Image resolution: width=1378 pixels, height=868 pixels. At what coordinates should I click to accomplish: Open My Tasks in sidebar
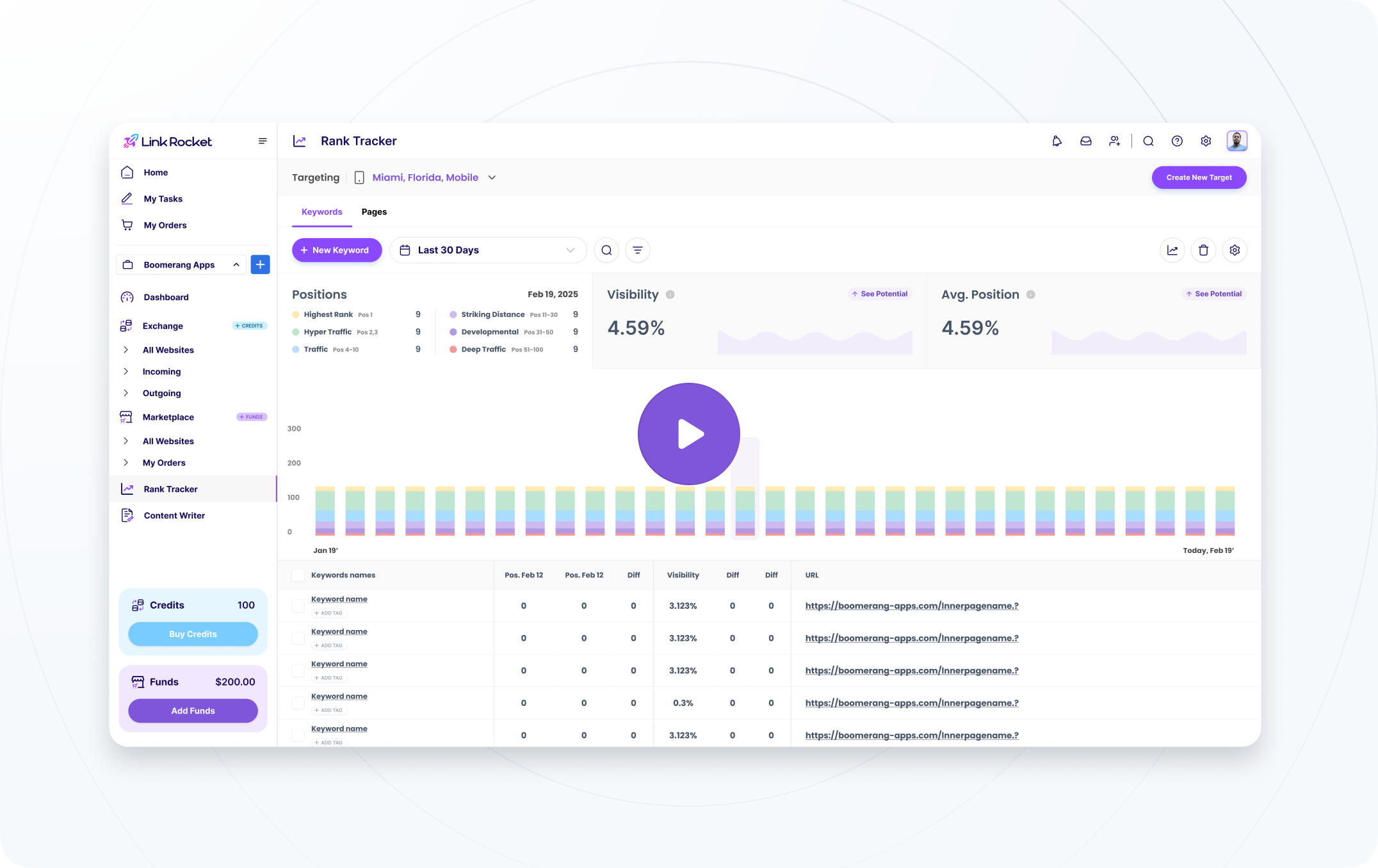point(193,198)
